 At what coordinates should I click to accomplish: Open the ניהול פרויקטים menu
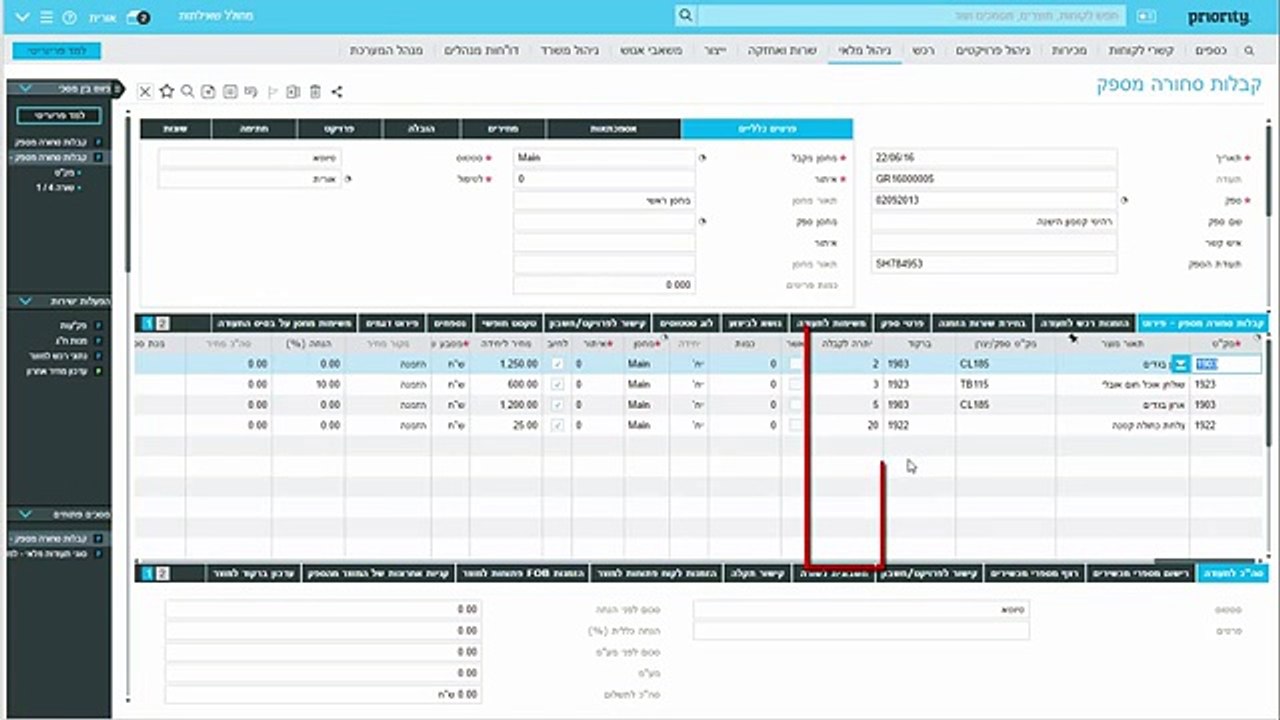point(993,50)
